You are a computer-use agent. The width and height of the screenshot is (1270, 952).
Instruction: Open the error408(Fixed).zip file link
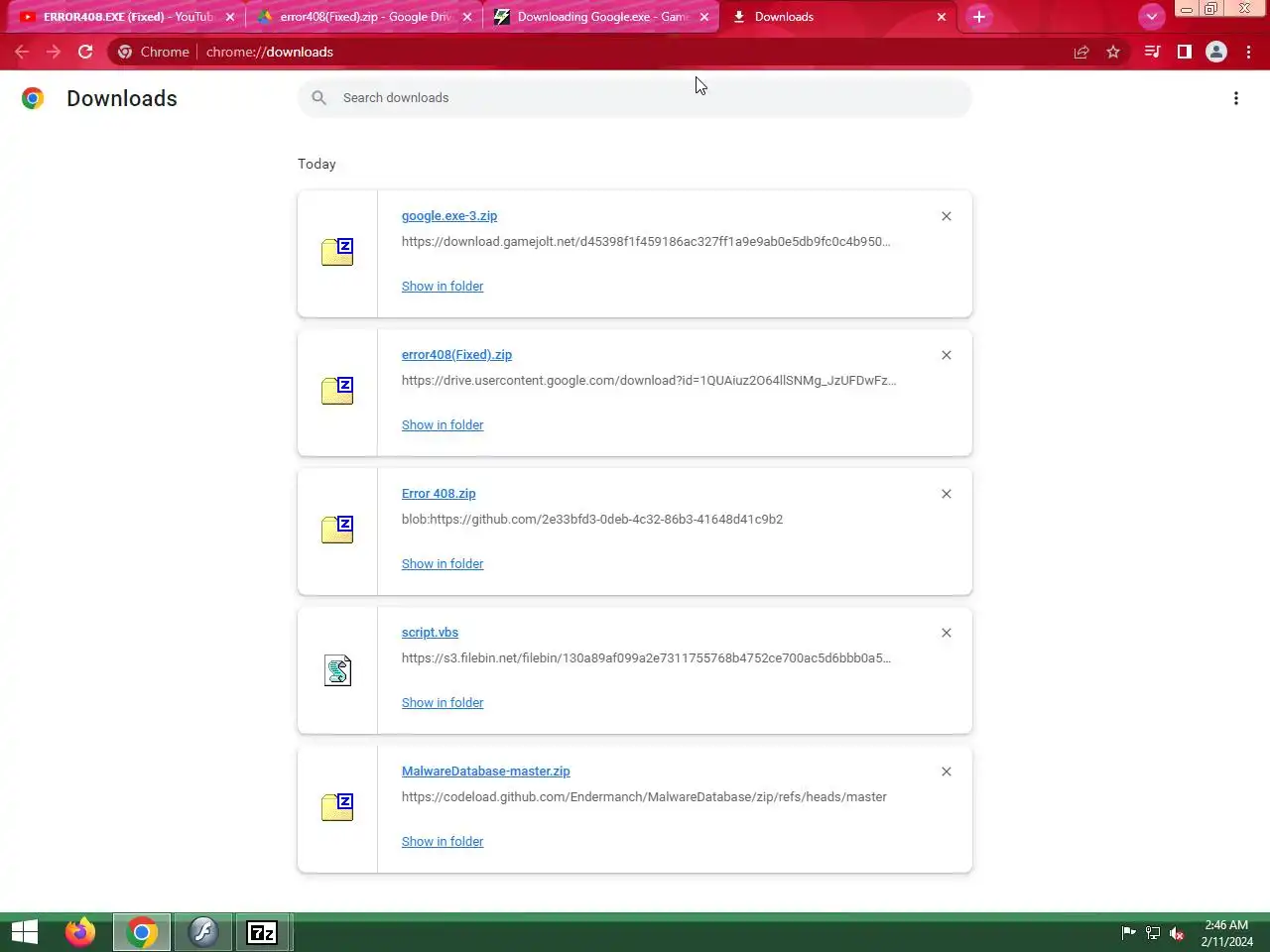pos(456,355)
